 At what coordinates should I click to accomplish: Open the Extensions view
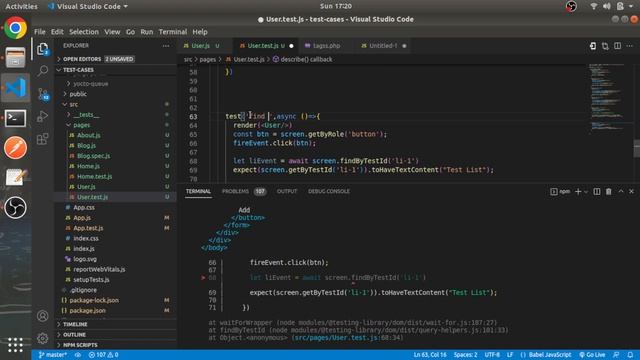coord(42,139)
